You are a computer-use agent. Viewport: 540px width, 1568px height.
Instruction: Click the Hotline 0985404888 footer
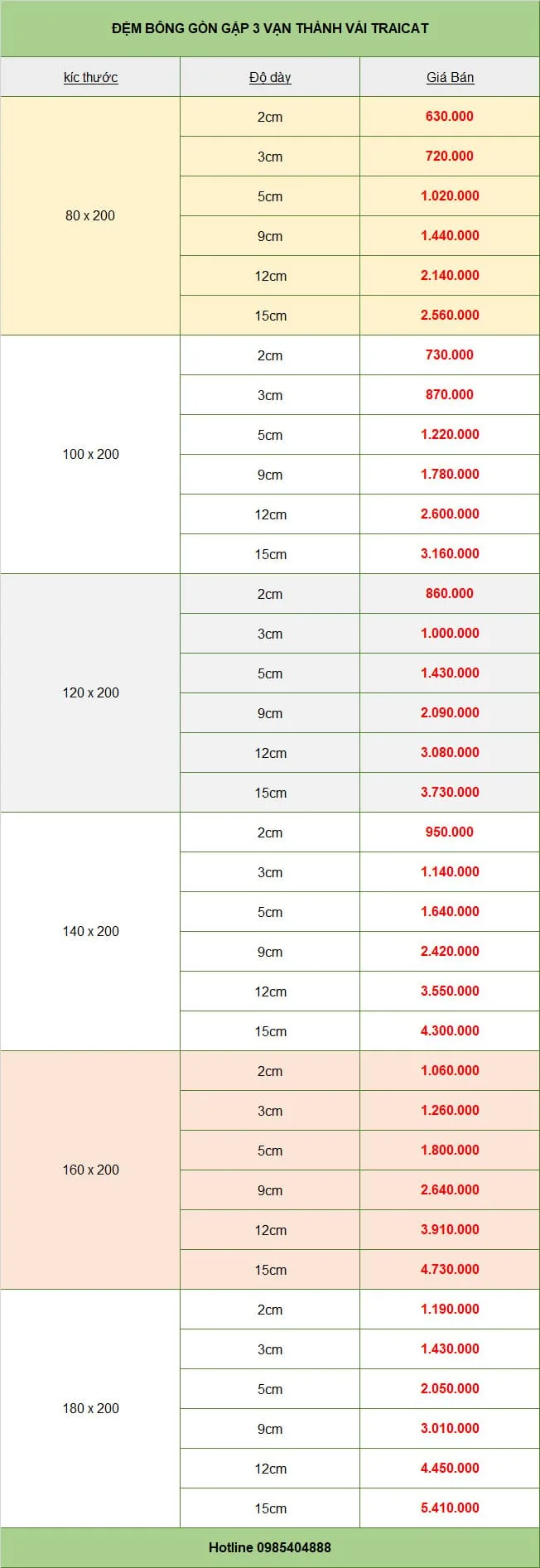[x=270, y=1547]
